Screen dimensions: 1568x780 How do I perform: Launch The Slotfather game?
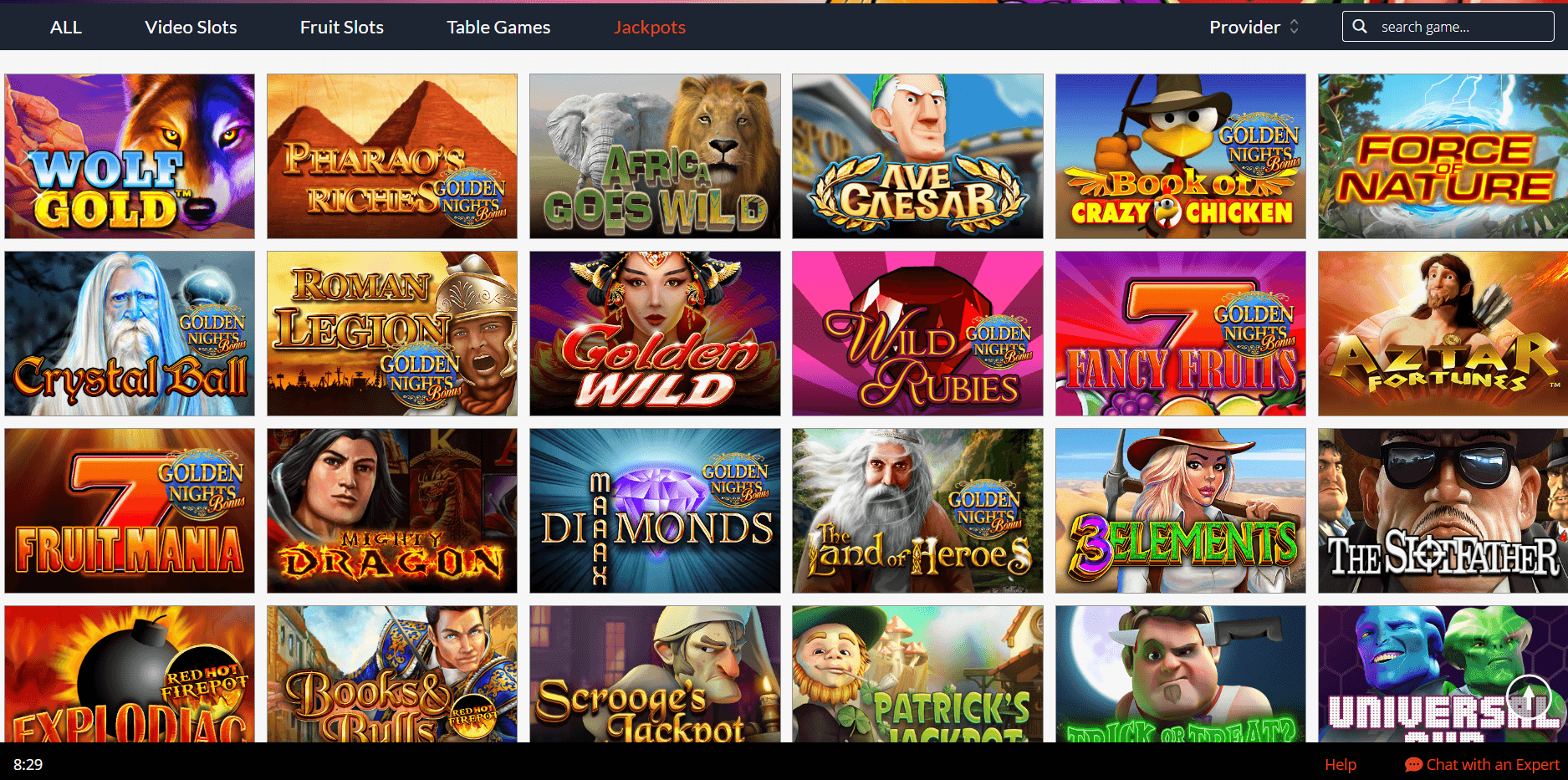pyautogui.click(x=1443, y=511)
